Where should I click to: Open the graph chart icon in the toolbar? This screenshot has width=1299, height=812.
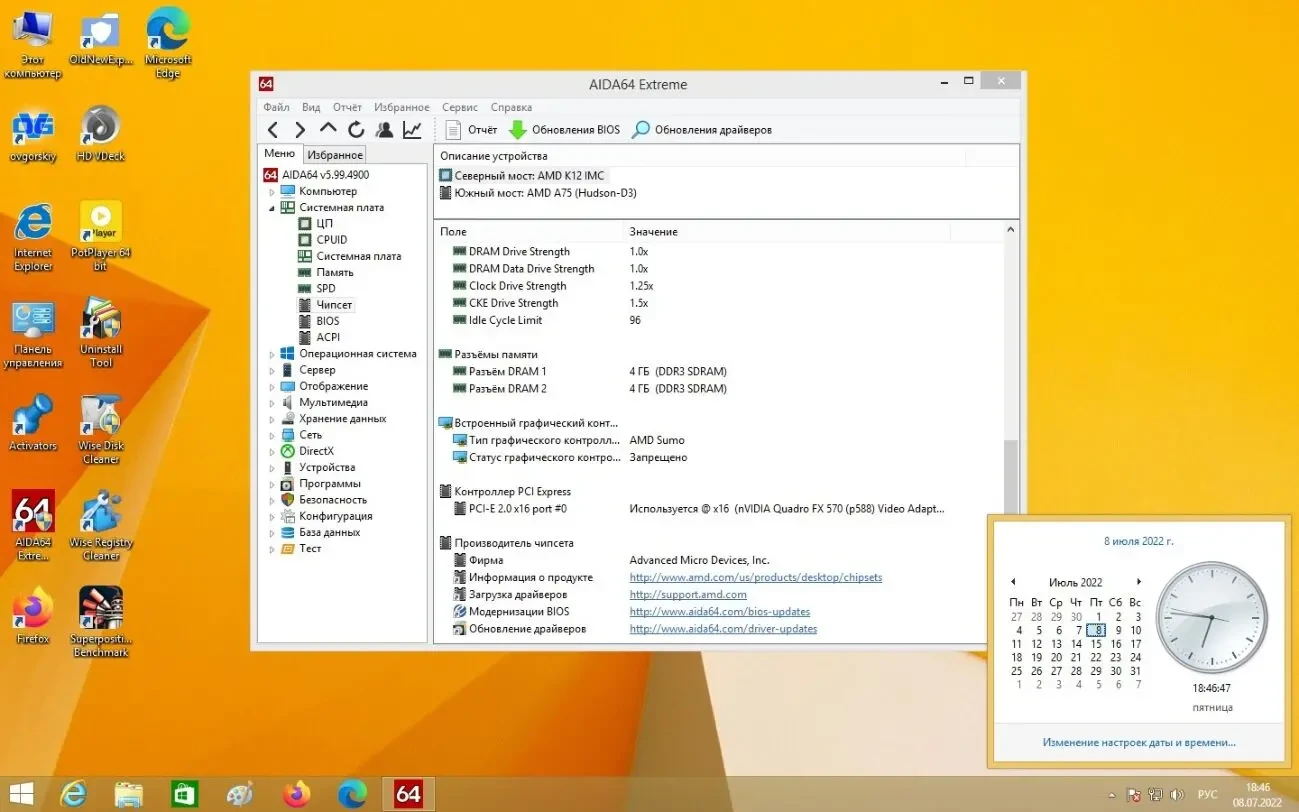[x=412, y=130]
